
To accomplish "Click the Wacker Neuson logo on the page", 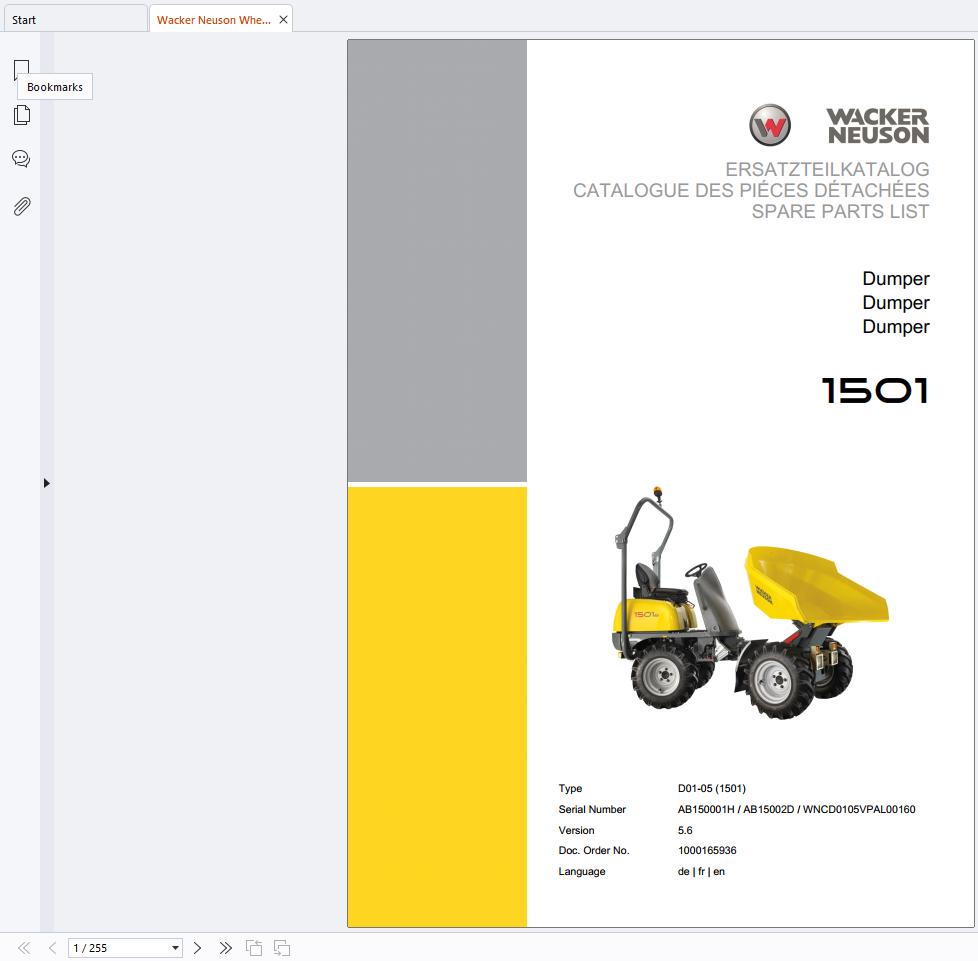I will pyautogui.click(x=839, y=125).
